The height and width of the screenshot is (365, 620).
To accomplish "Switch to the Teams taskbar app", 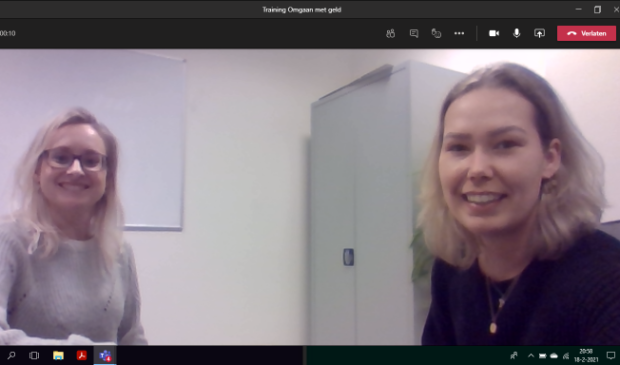I will pos(105,356).
